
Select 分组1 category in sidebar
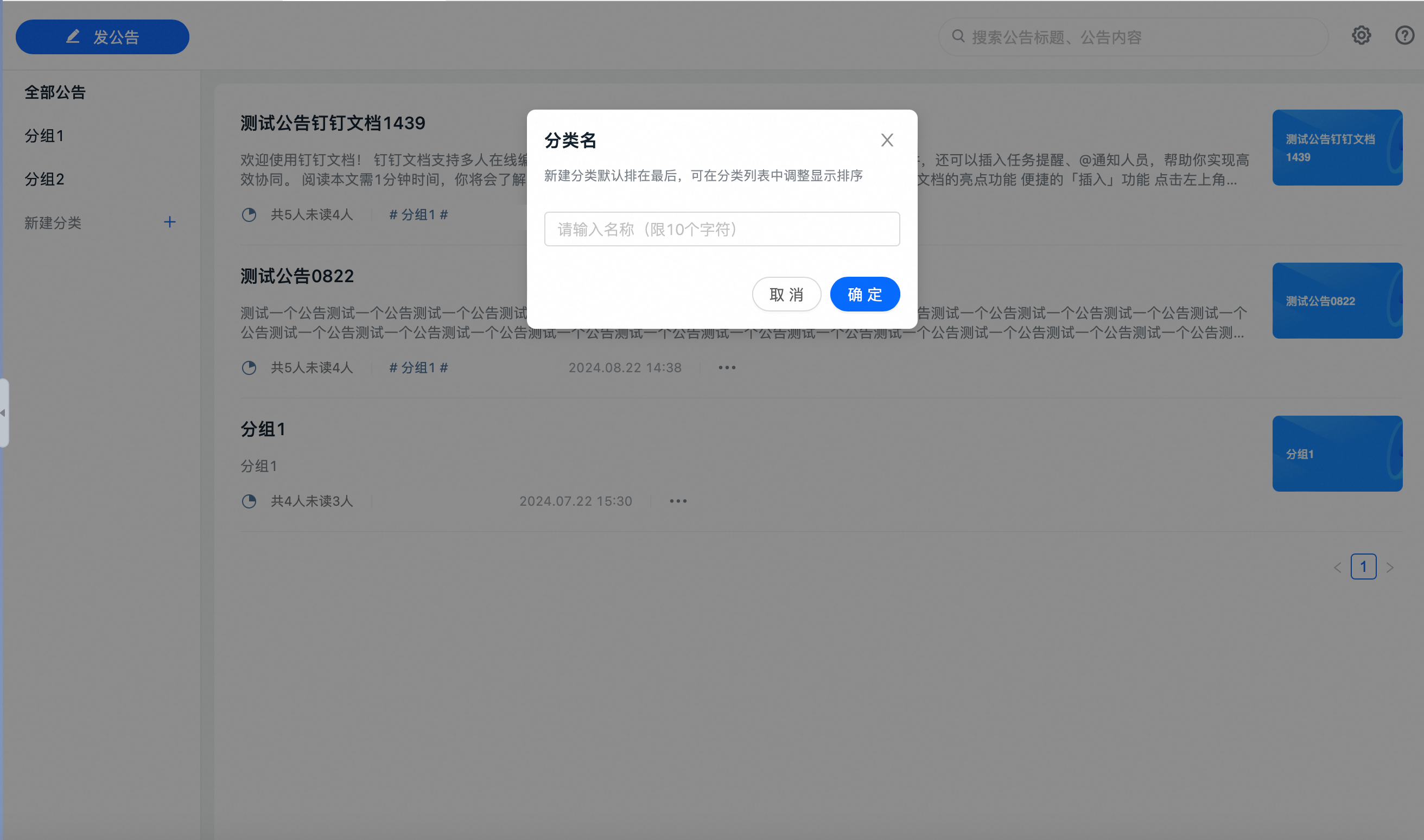(44, 136)
